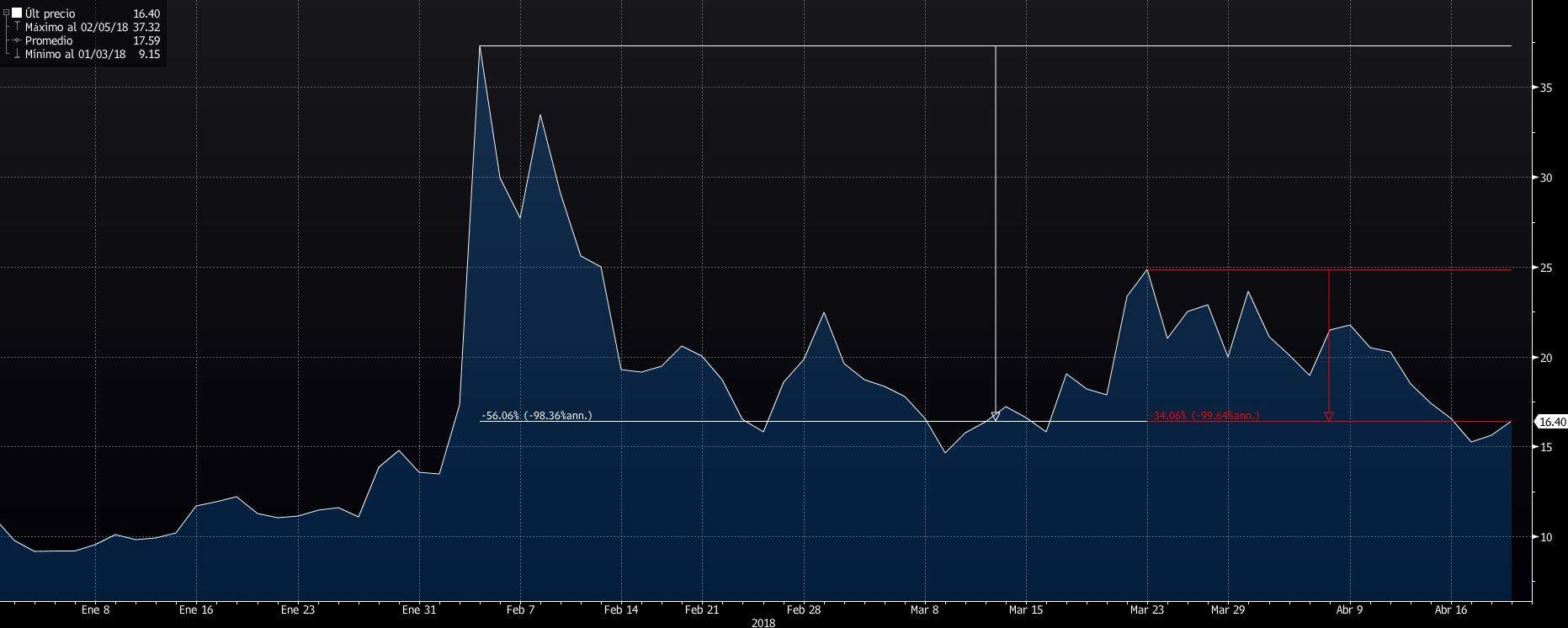The image size is (1568, 628).
Task: Click the 'Ene 16' date label
Action: (x=196, y=609)
